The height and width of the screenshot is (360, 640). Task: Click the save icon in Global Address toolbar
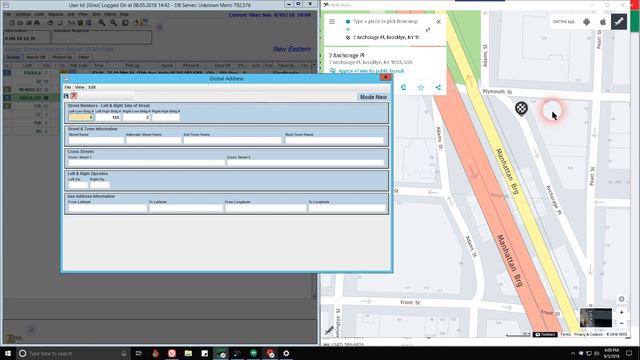(x=66, y=96)
